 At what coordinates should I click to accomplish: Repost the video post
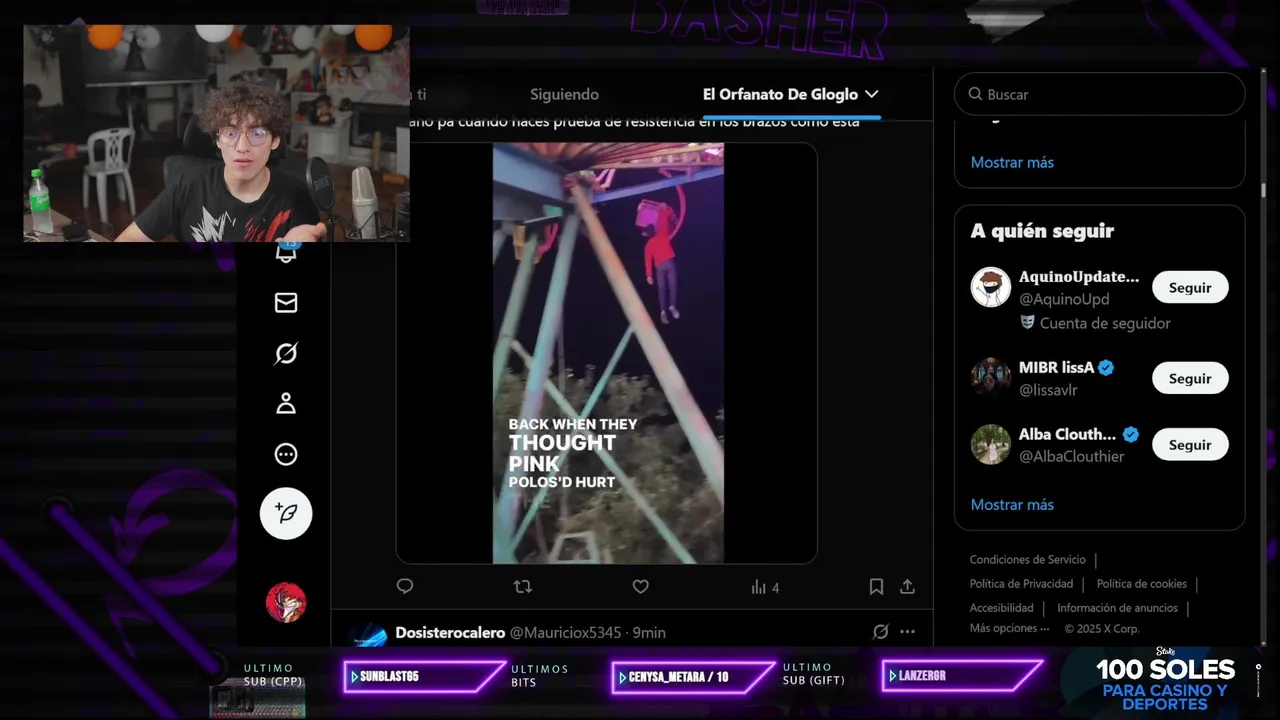click(523, 587)
